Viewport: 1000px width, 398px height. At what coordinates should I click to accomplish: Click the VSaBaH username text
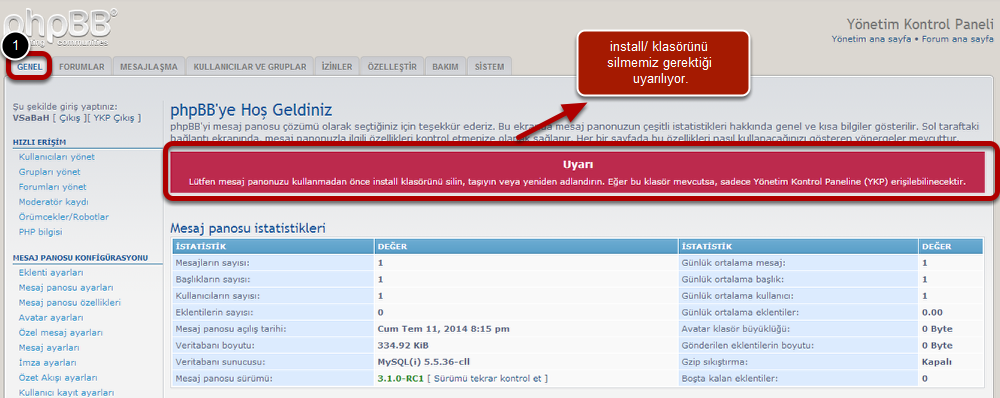pyautogui.click(x=31, y=118)
